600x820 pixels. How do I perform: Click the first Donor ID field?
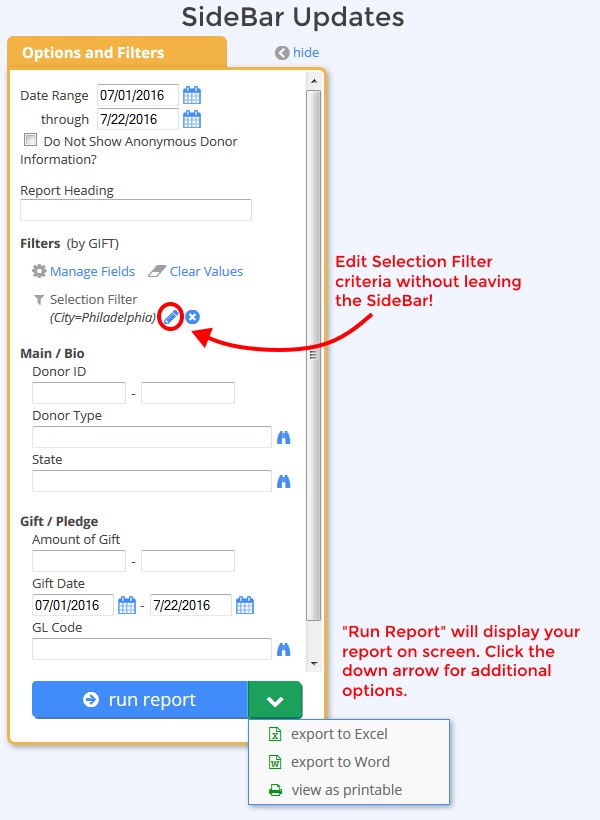[x=79, y=393]
